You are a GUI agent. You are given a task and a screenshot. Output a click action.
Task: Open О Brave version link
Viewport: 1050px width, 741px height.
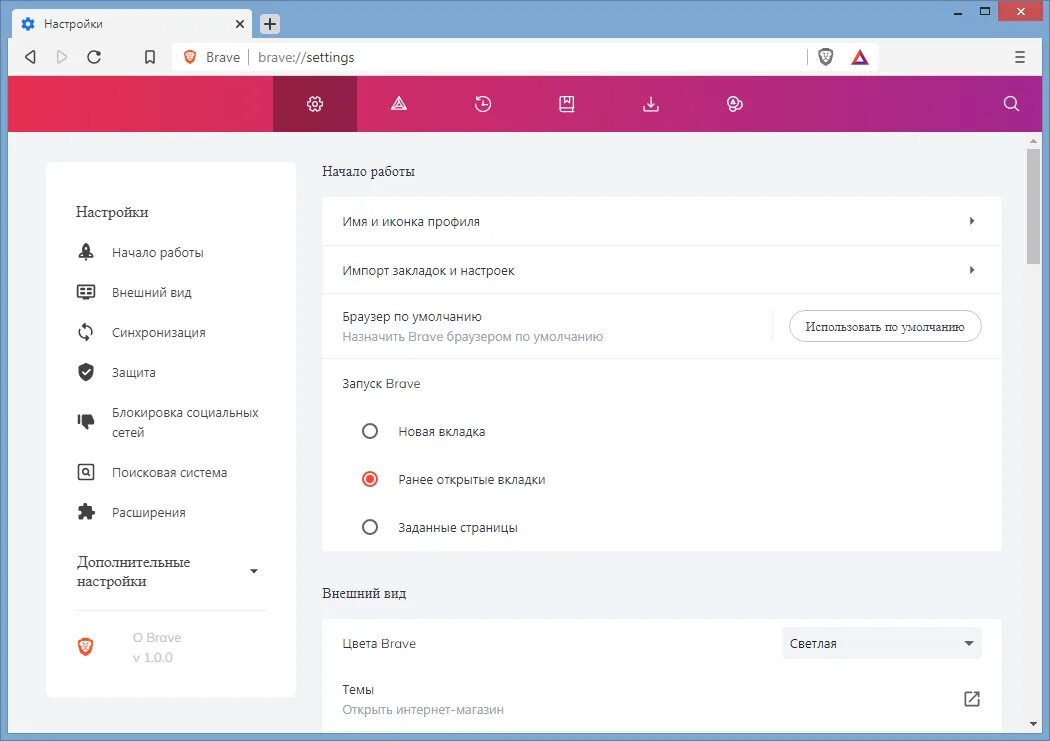(x=157, y=647)
